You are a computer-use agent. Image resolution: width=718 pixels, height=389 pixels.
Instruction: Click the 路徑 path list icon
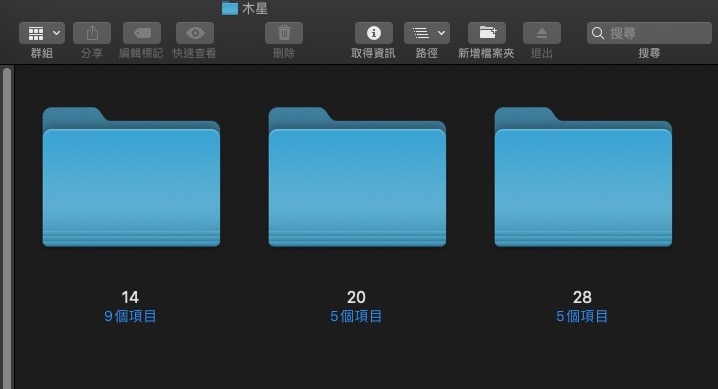point(421,33)
